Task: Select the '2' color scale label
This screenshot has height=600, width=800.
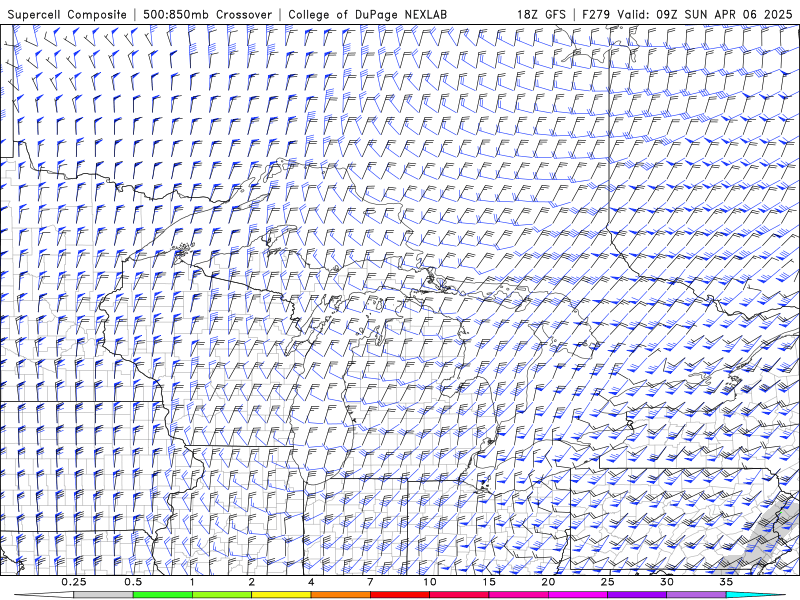Action: pyautogui.click(x=252, y=582)
